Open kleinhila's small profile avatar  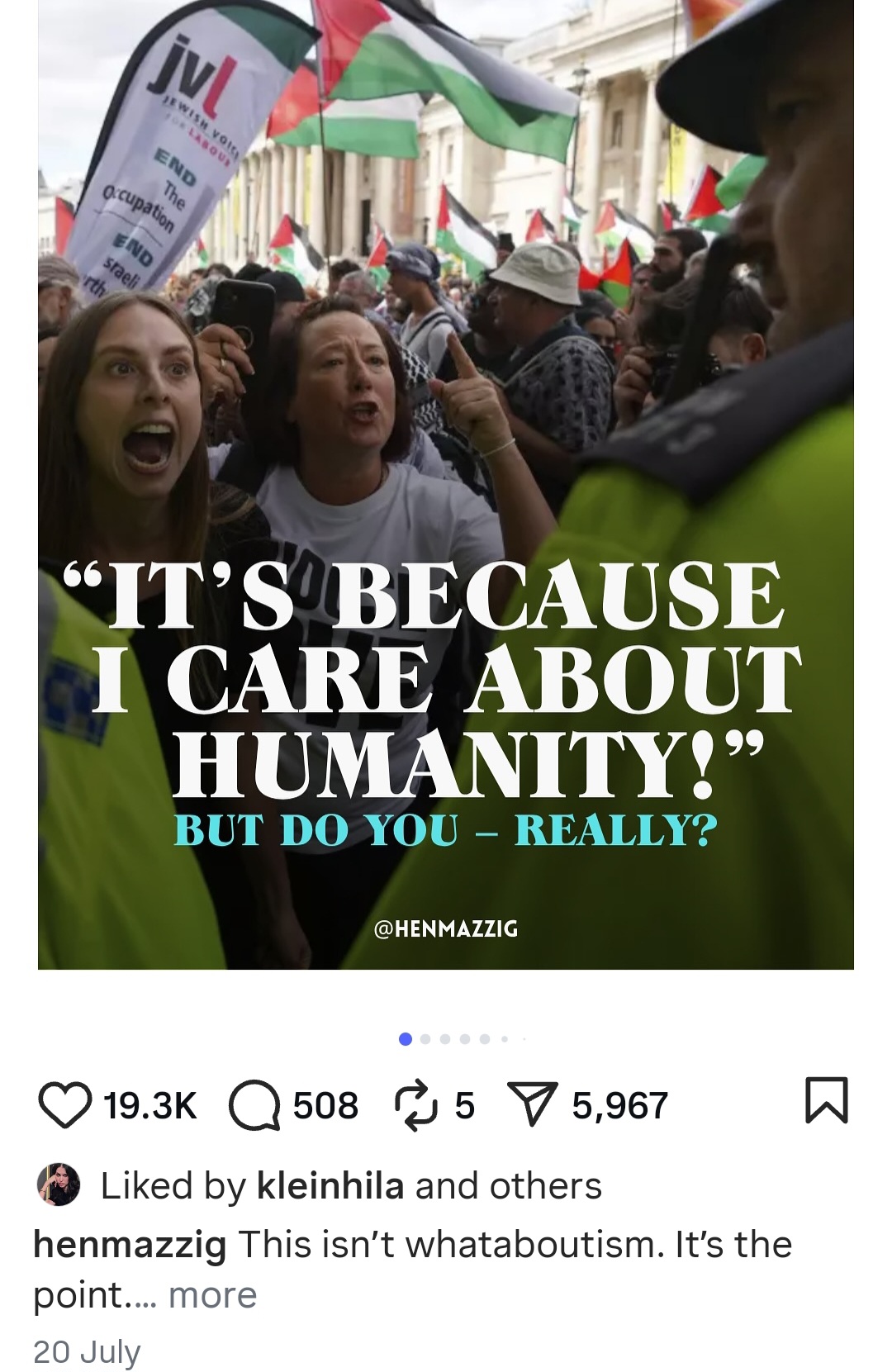pos(59,1185)
